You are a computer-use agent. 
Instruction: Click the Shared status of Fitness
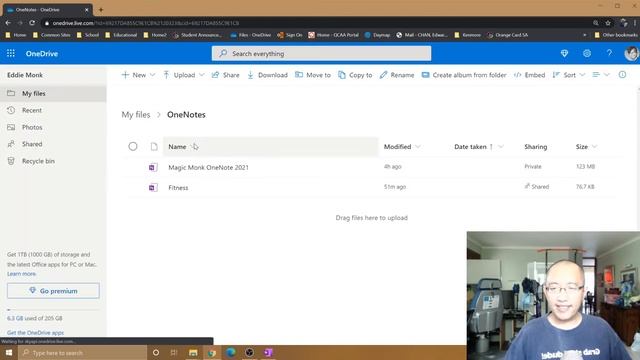536,187
